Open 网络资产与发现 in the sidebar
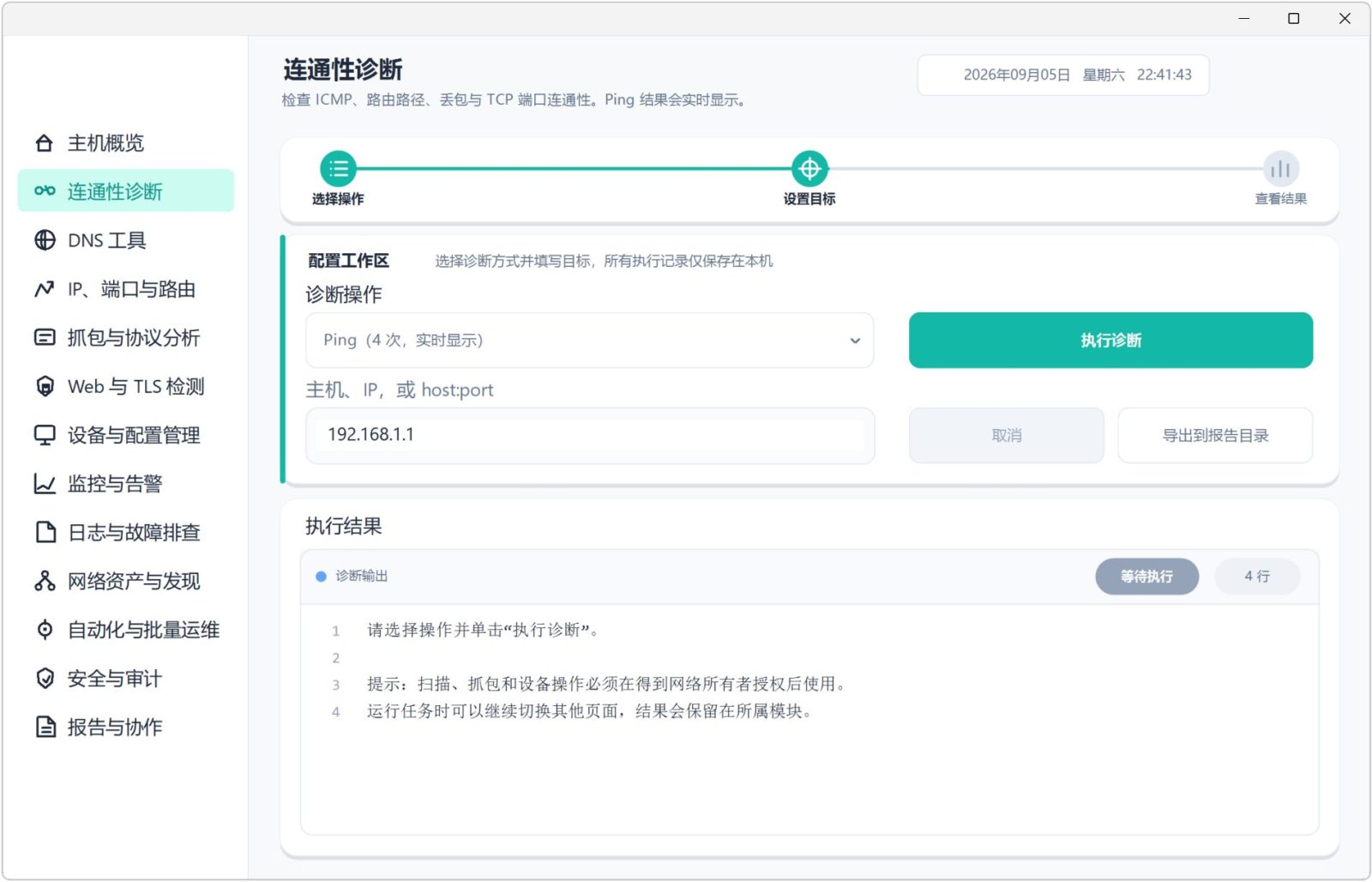This screenshot has width=1372, height=882. [x=126, y=581]
